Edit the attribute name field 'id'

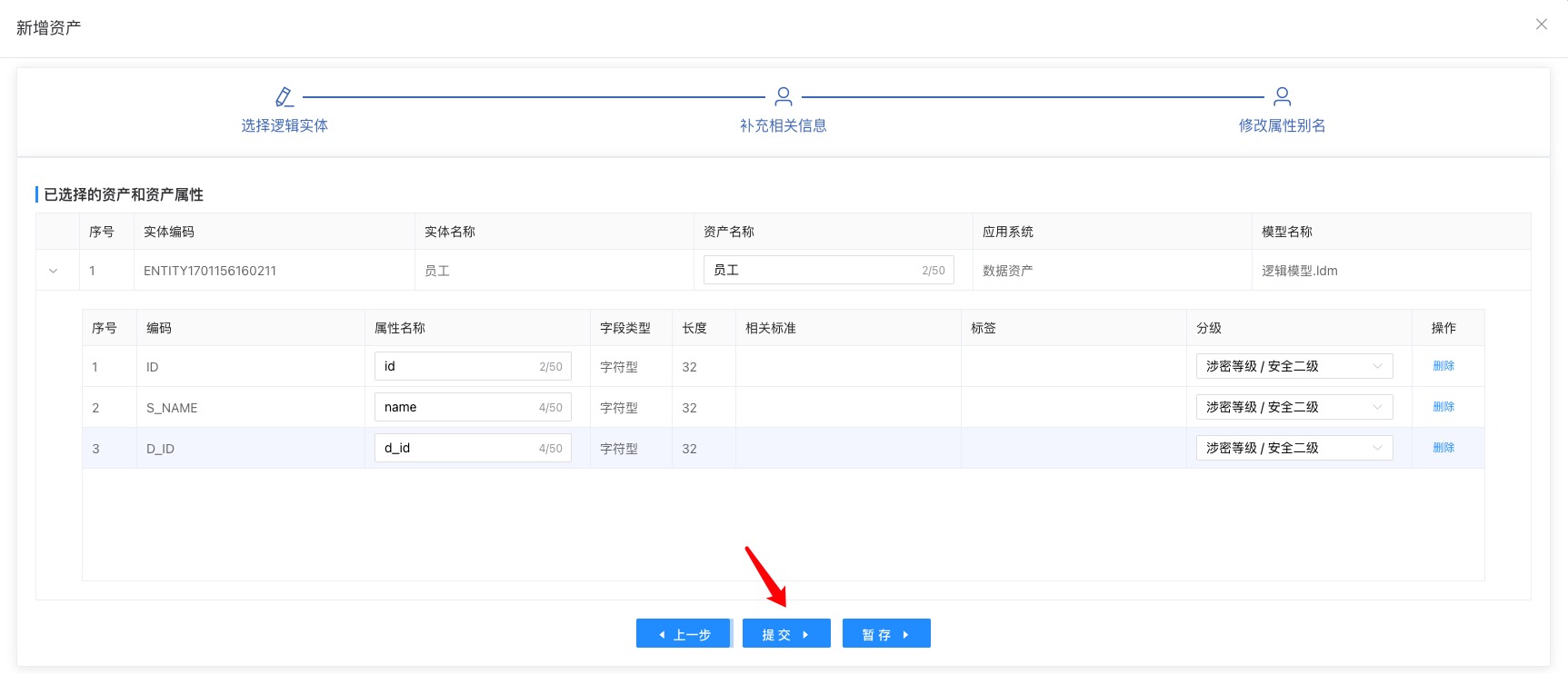pyautogui.click(x=473, y=366)
